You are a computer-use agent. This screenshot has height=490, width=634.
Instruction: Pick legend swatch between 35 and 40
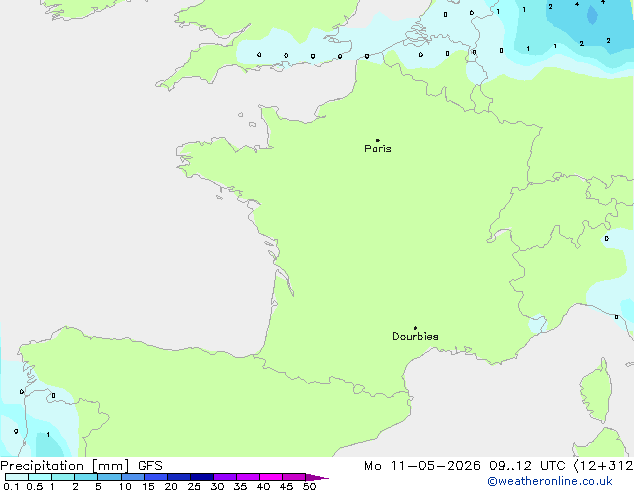[x=247, y=477]
